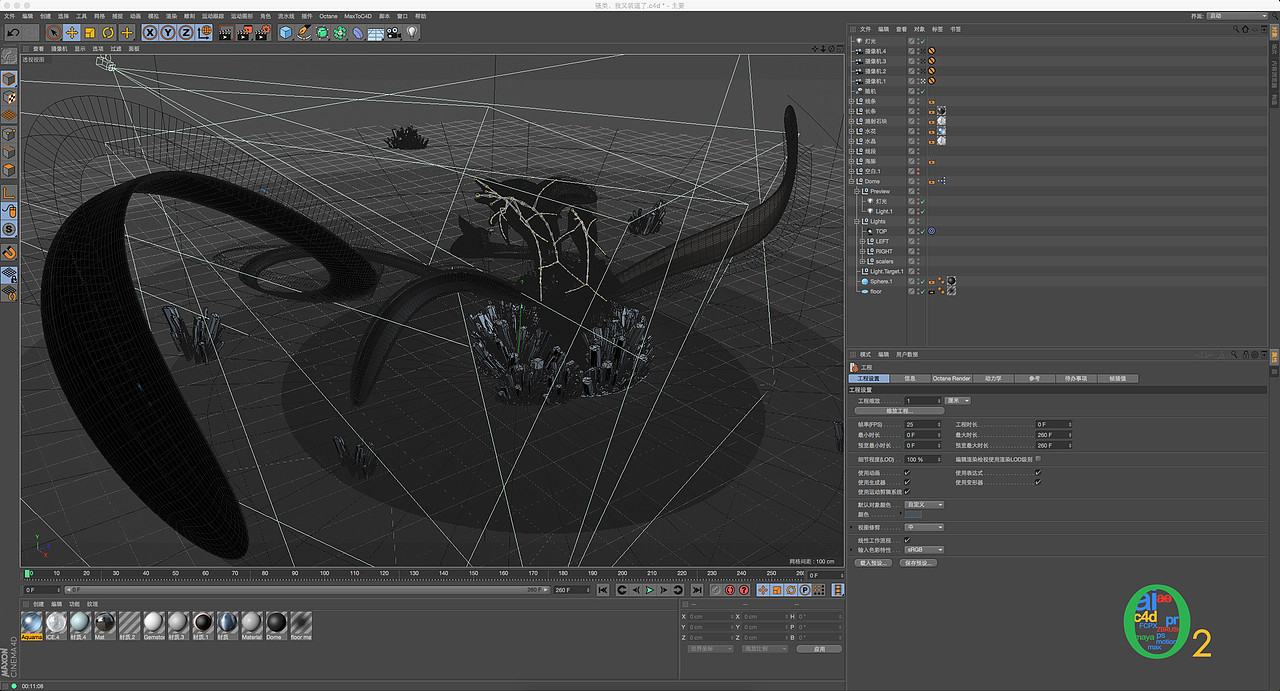Toggle the X axis lock icon
This screenshot has height=691, width=1280.
coord(150,33)
